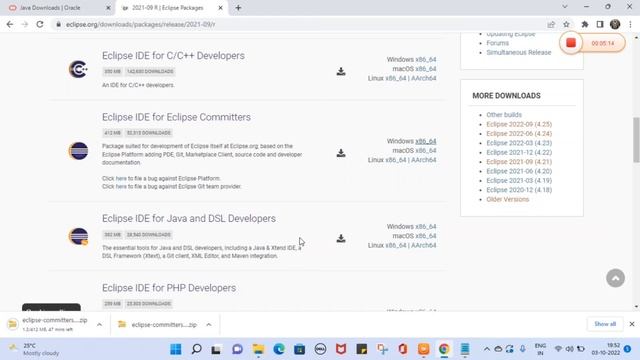Open Older Versions link
The width and height of the screenshot is (640, 360).
[x=508, y=199]
